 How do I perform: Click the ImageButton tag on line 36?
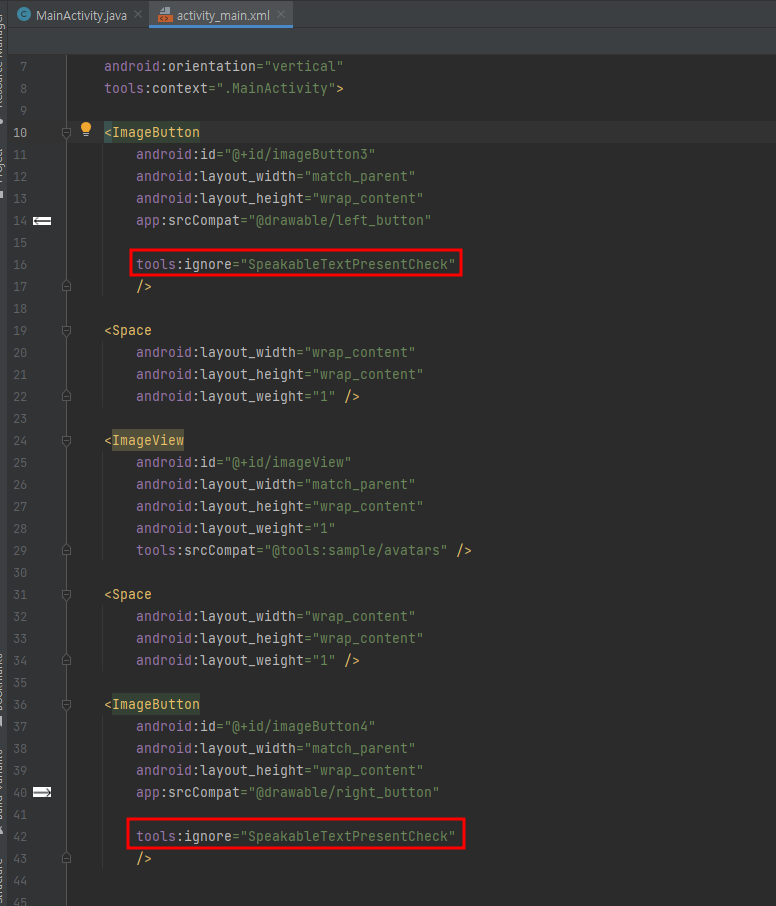(x=156, y=704)
